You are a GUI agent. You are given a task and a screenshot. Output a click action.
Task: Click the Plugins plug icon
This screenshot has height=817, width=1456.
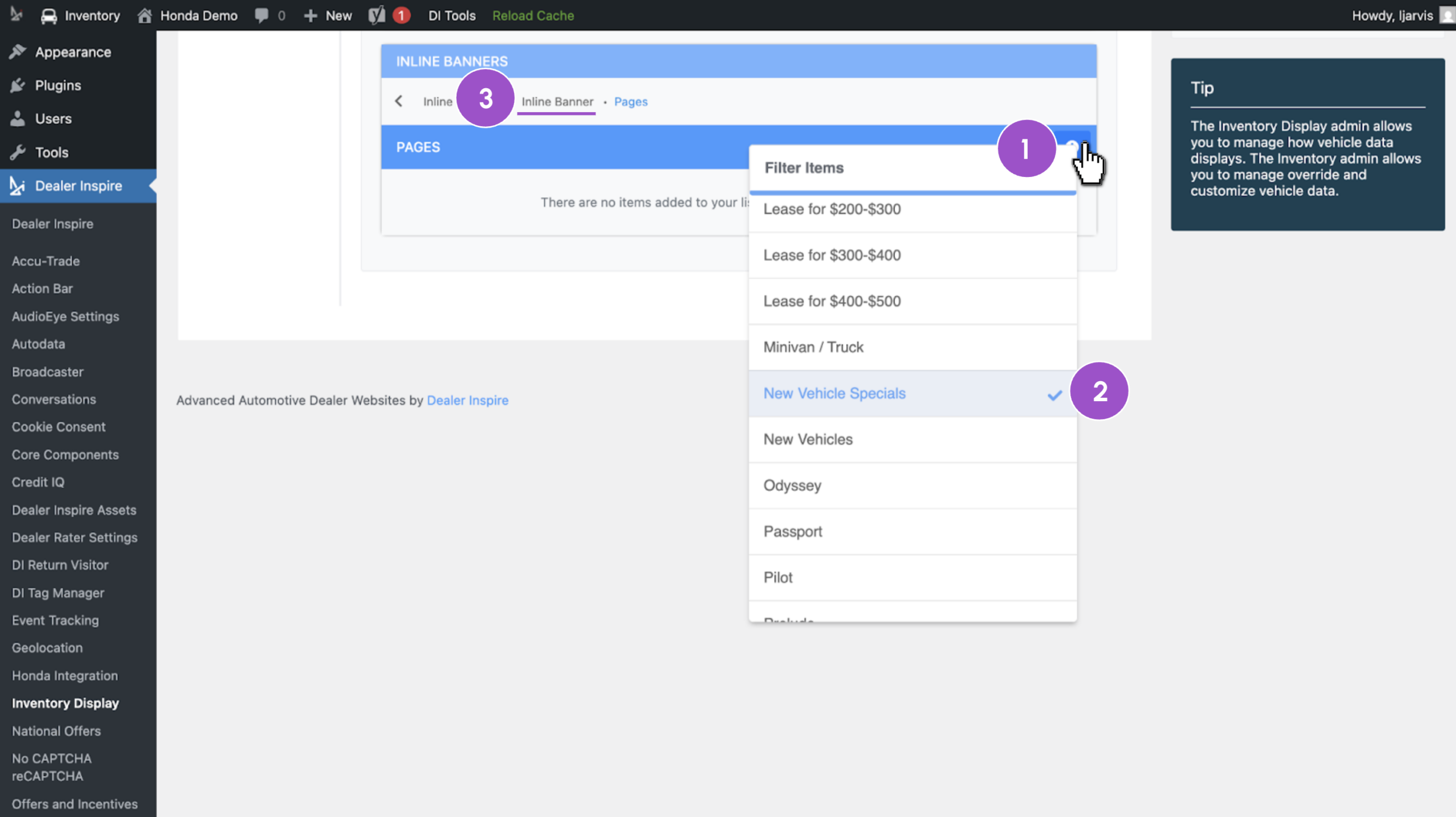18,85
